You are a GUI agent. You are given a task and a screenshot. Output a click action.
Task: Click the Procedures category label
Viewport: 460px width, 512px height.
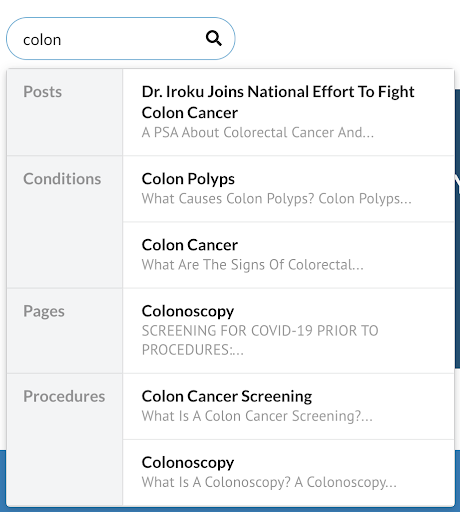(64, 396)
